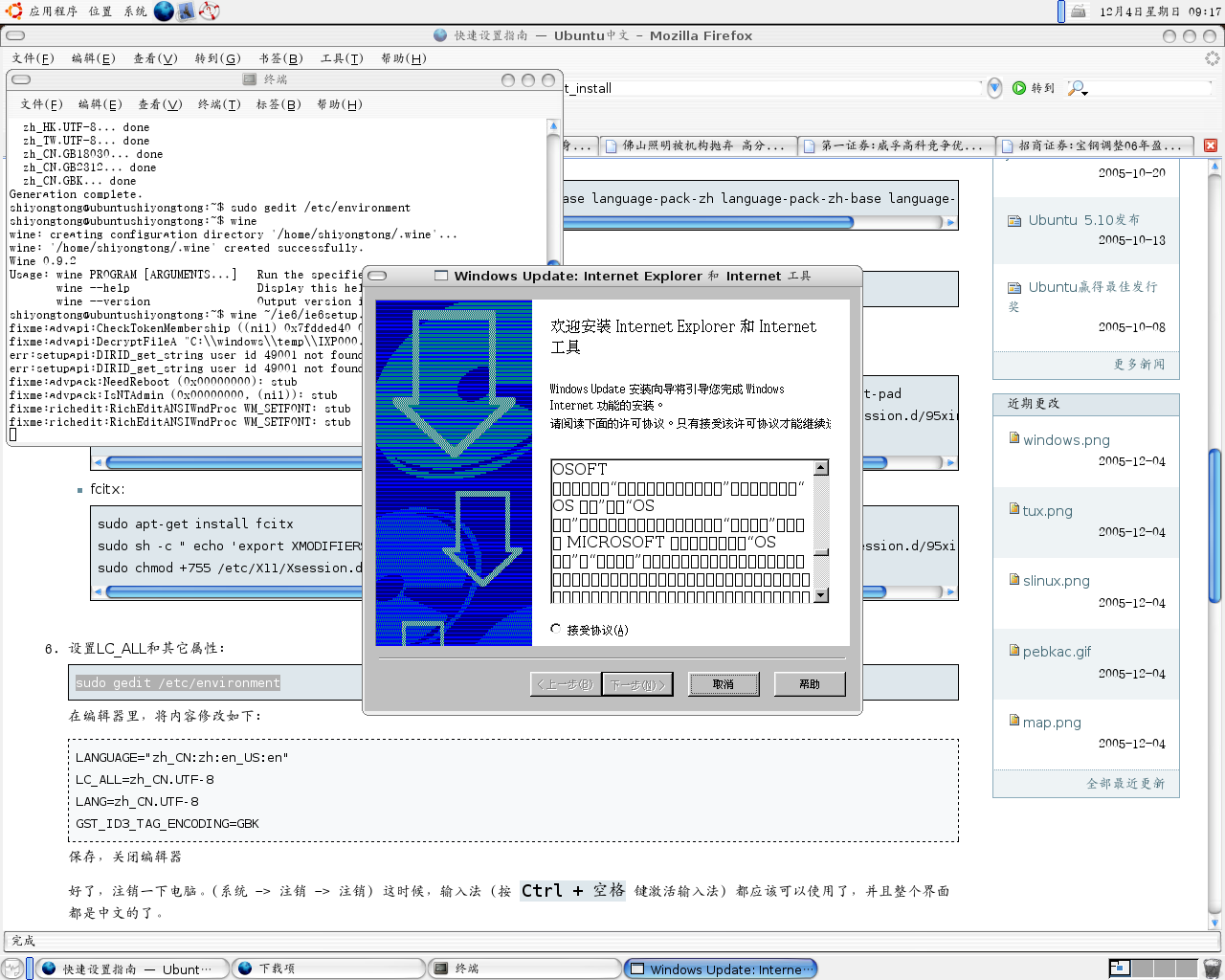Click the 下一步(N) button in dialog
The image size is (1225, 980).
(x=637, y=684)
